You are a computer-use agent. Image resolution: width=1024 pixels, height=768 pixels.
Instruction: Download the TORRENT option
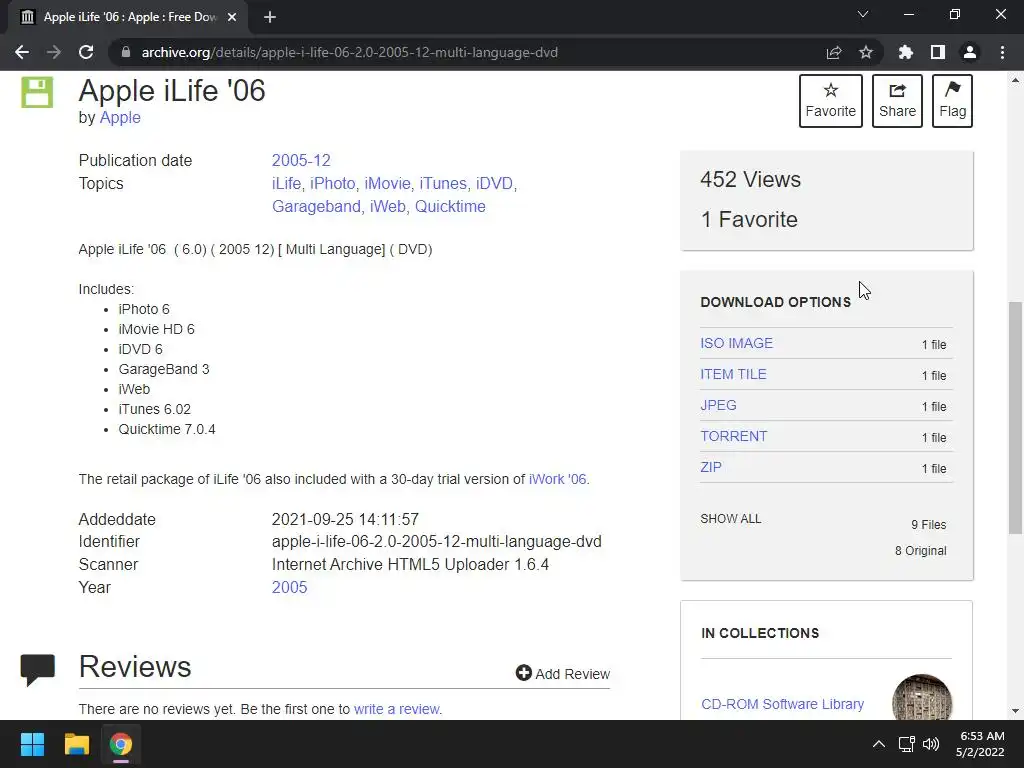(x=733, y=436)
